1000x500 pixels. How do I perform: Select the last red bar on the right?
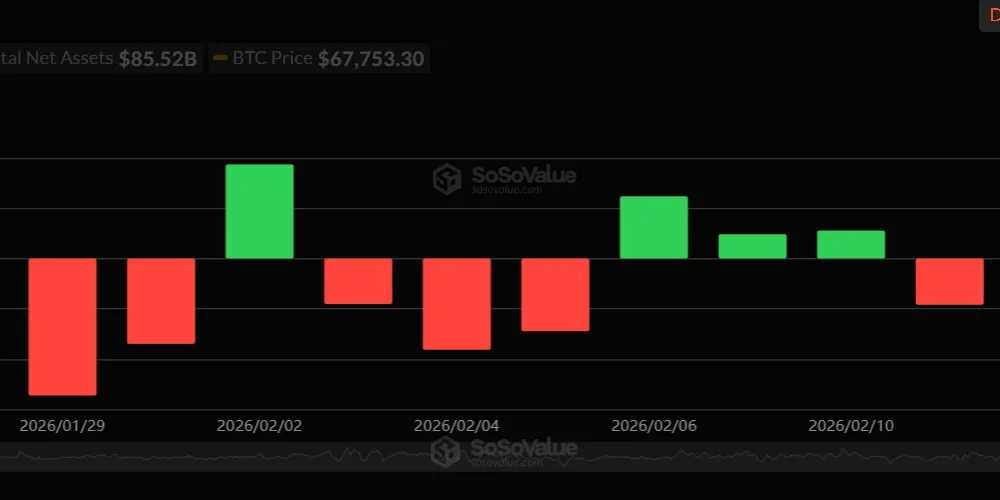tap(950, 281)
